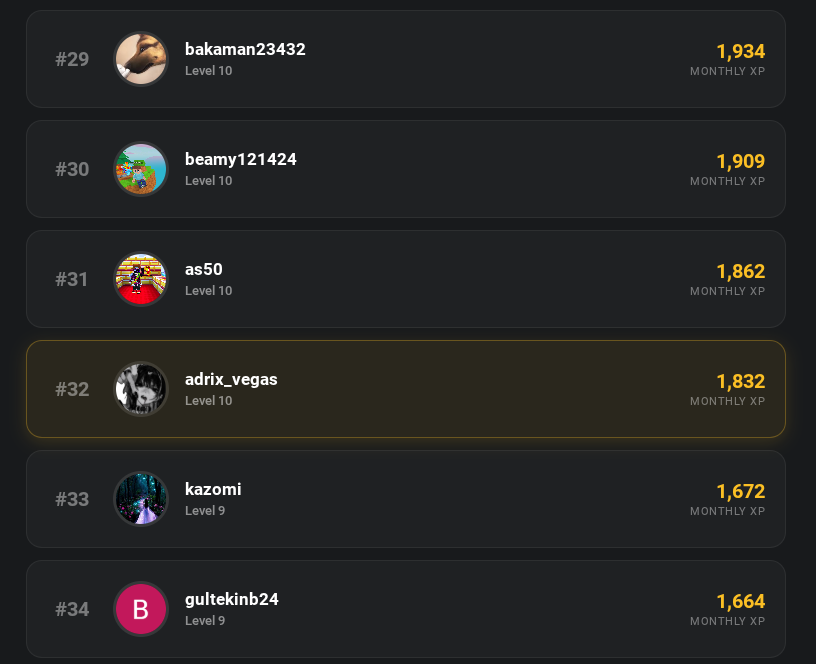
Task: Visit the as50 profile name
Action: [x=204, y=269]
